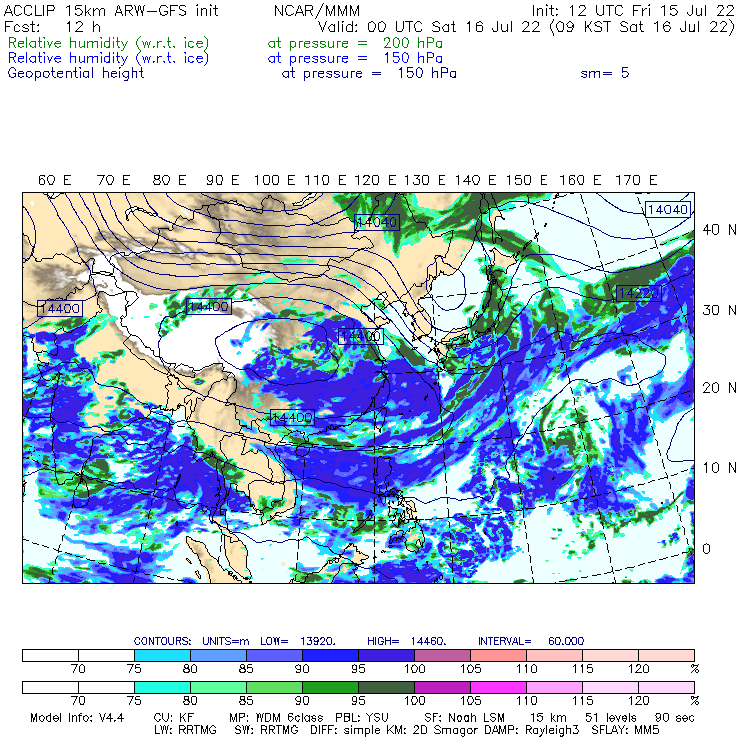Click the title 'ACCLIP 15km ARW-GFS init'
Screen dimensions: 740x740
click(111, 10)
